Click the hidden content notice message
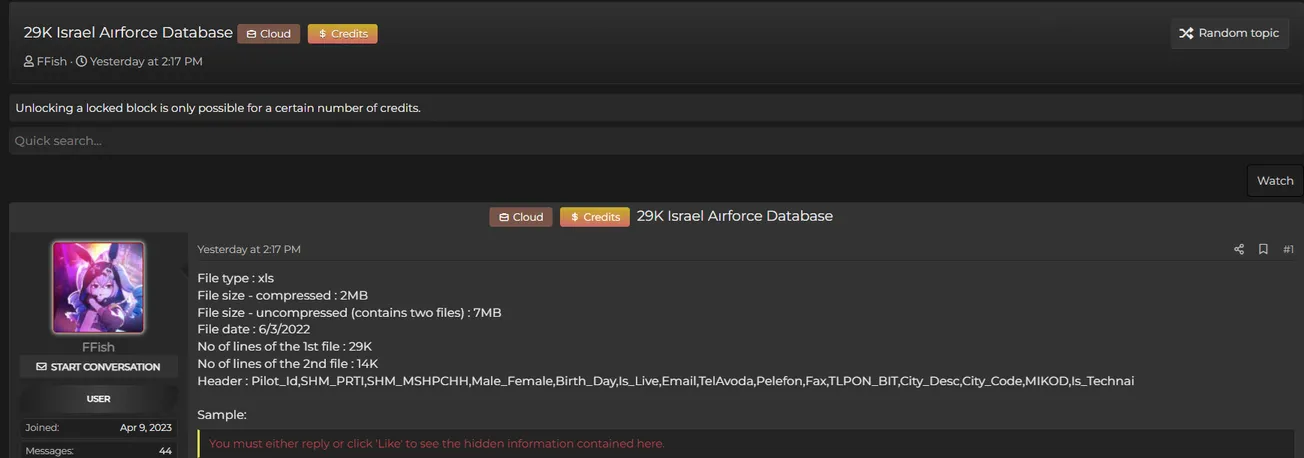 tap(436, 443)
